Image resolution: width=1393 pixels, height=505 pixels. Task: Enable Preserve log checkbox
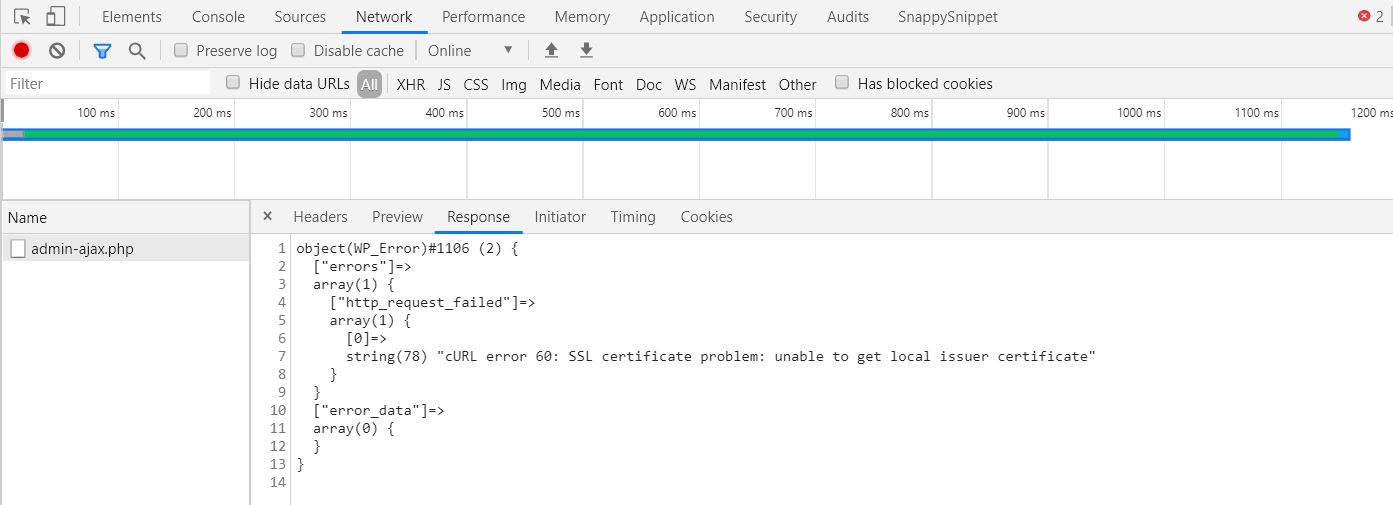[x=181, y=50]
